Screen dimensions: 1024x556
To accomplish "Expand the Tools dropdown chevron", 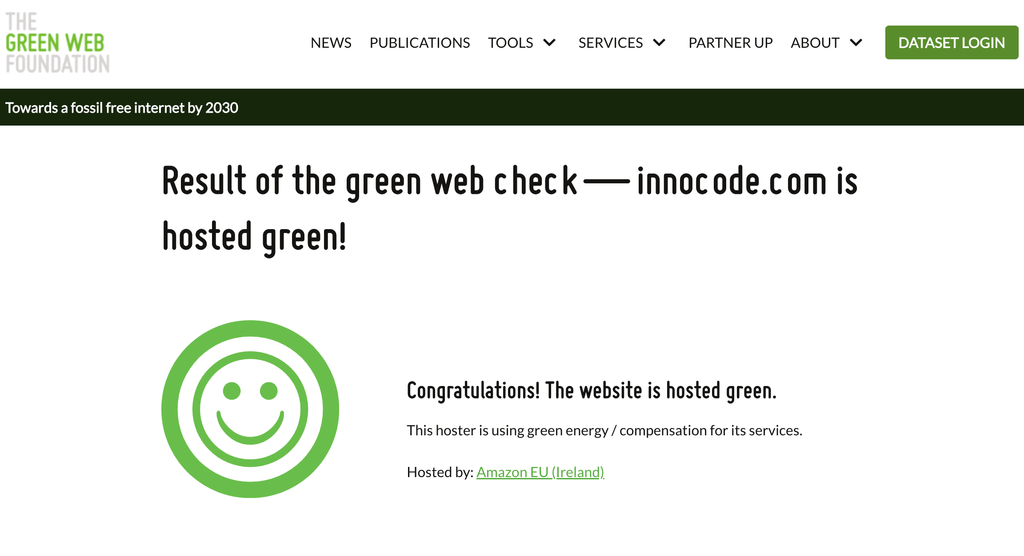I will [549, 42].
